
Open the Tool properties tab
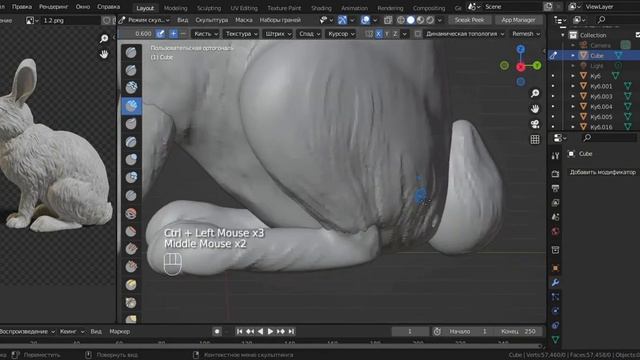tap(555, 156)
